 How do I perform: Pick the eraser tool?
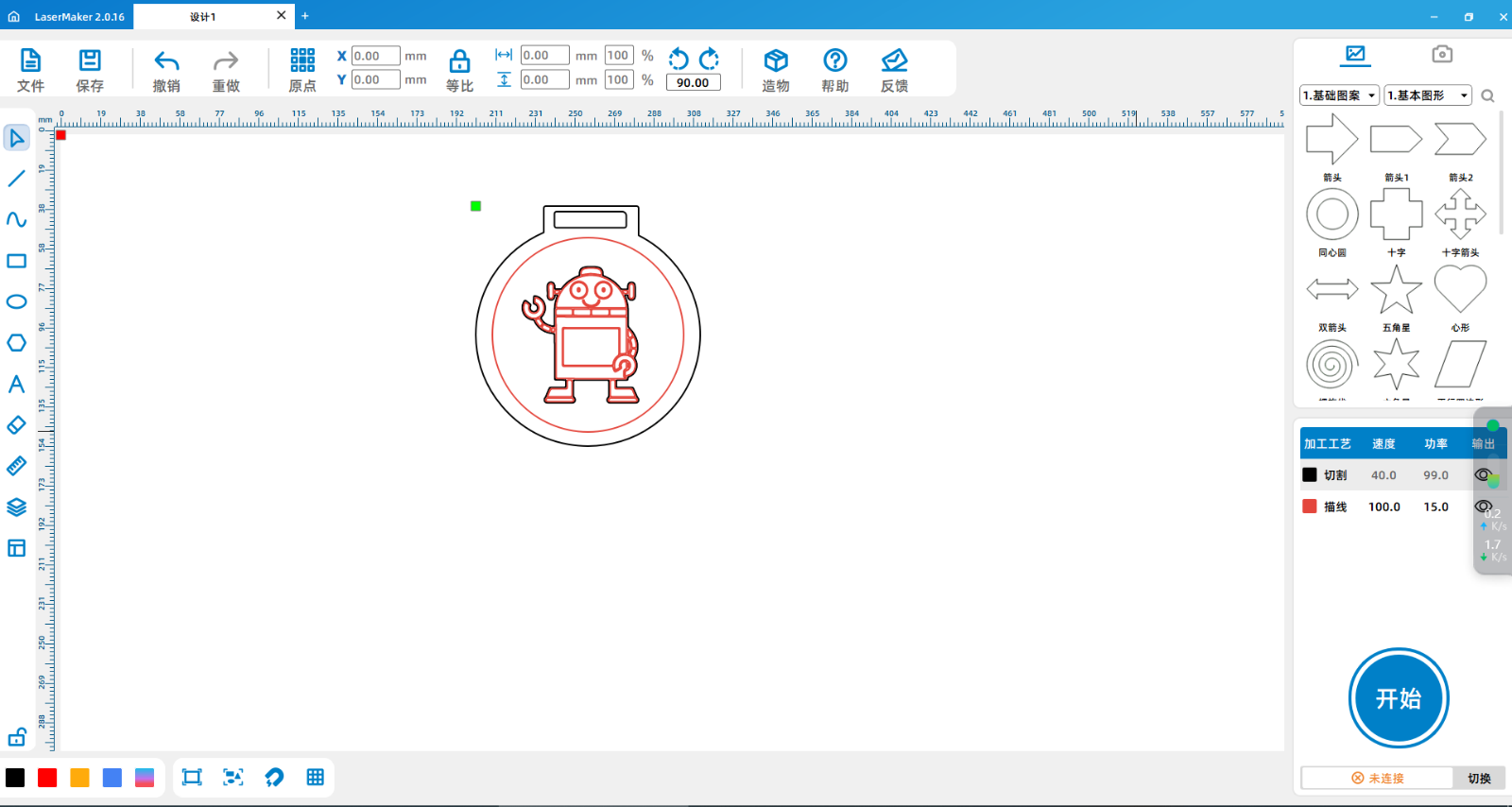tap(16, 425)
